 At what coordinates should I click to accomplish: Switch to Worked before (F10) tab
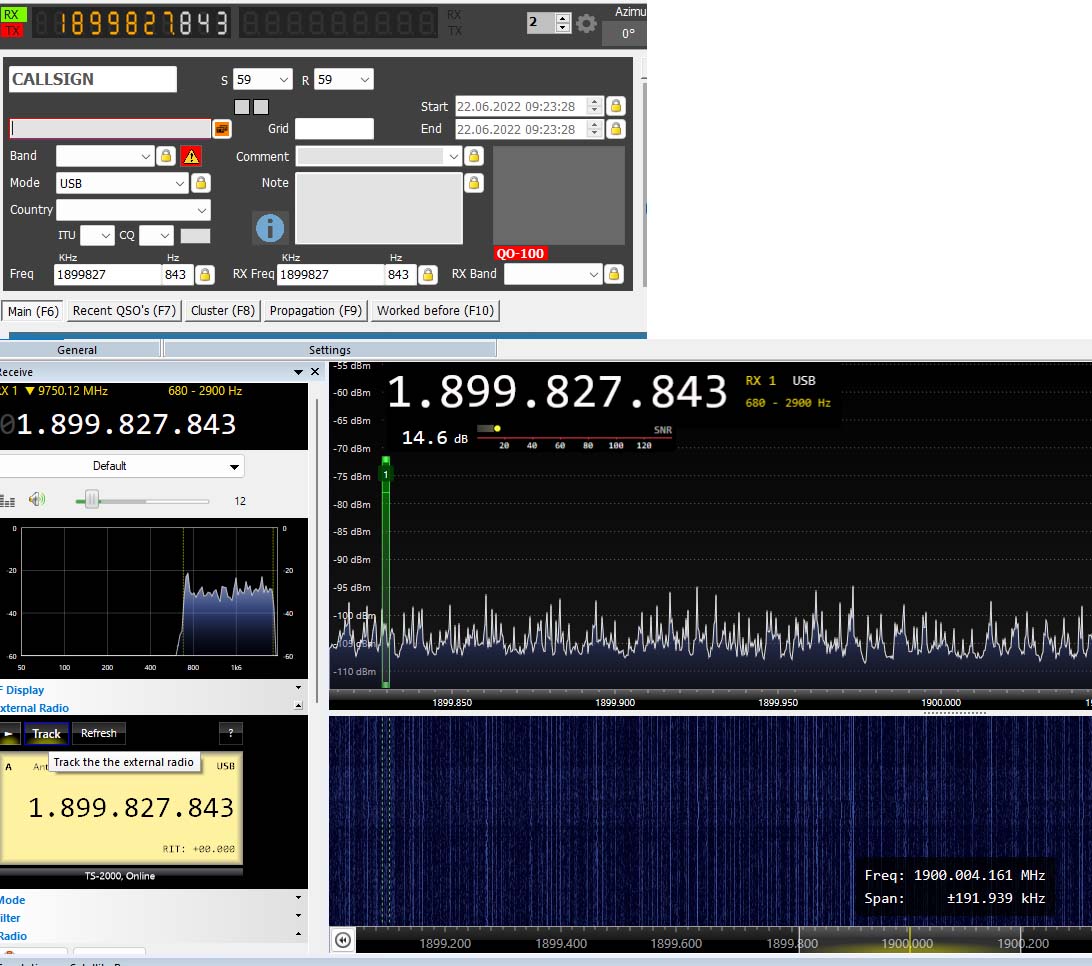click(x=435, y=311)
